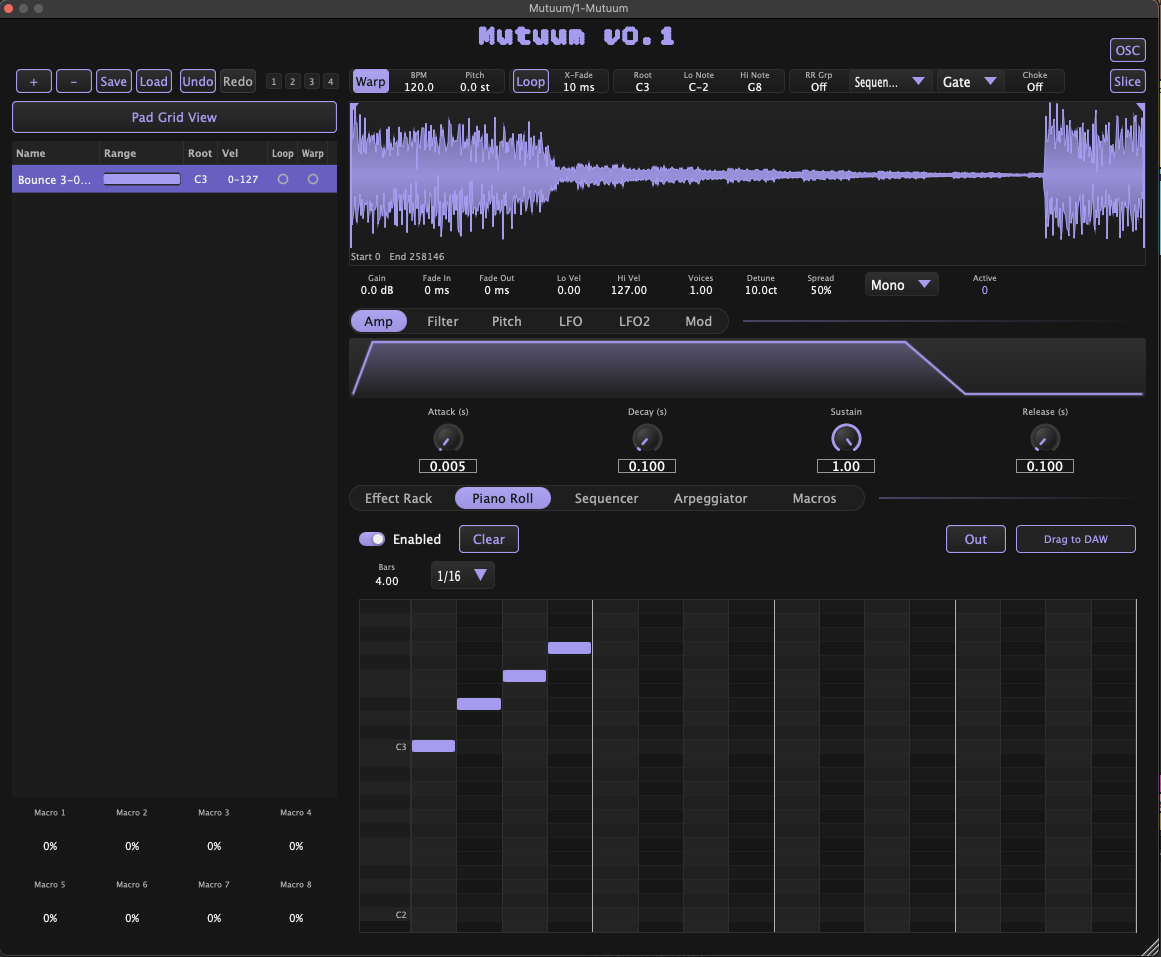Click the Hi Note value G8
Image resolution: width=1161 pixels, height=957 pixels.
click(755, 87)
